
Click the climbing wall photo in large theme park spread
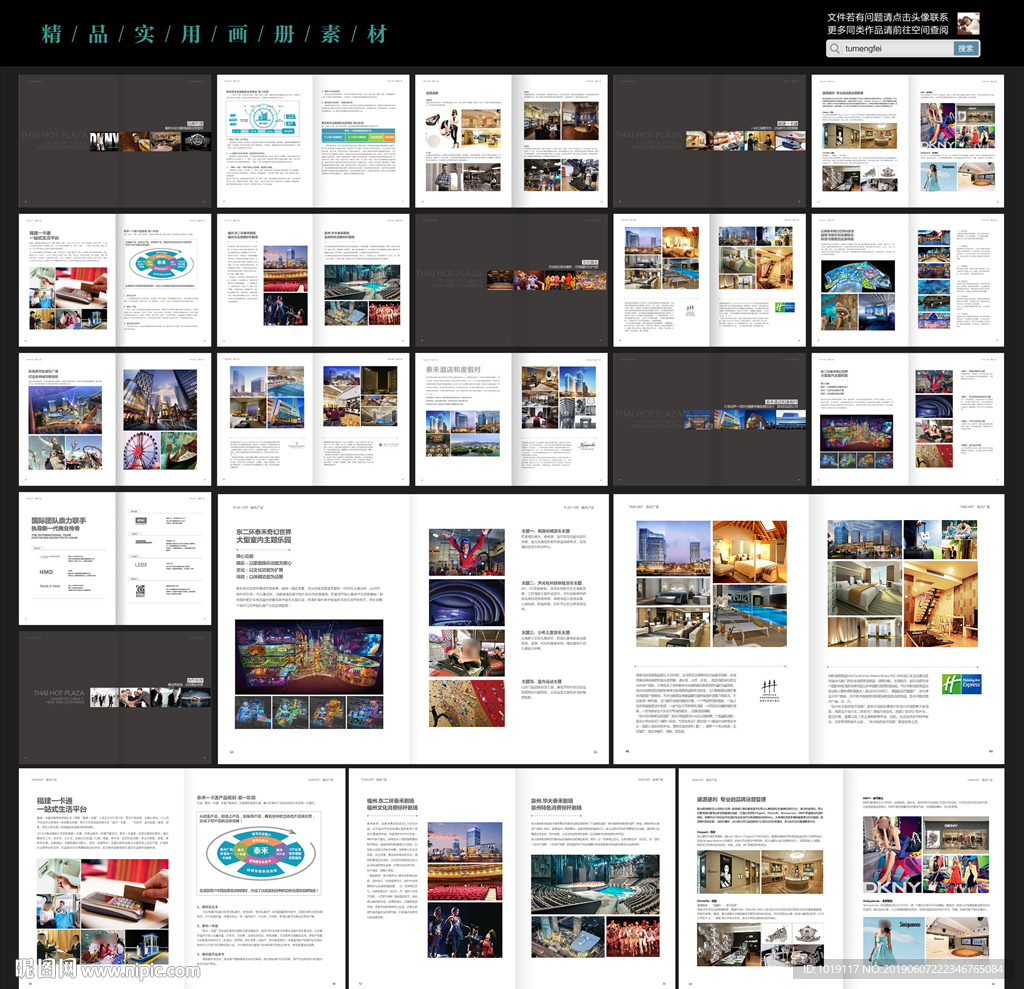(467, 704)
